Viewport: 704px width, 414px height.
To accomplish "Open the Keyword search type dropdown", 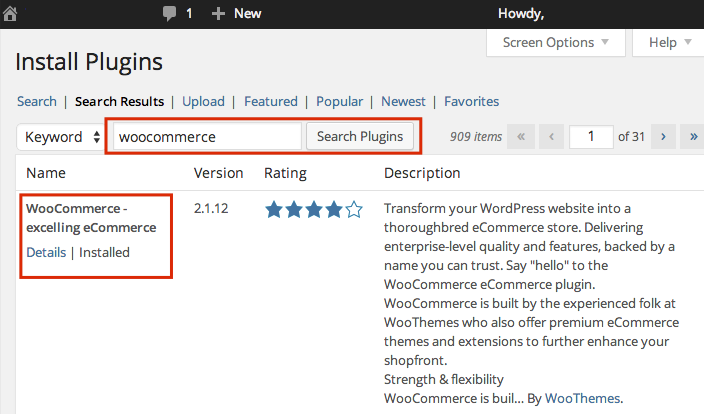I will pyautogui.click(x=61, y=137).
